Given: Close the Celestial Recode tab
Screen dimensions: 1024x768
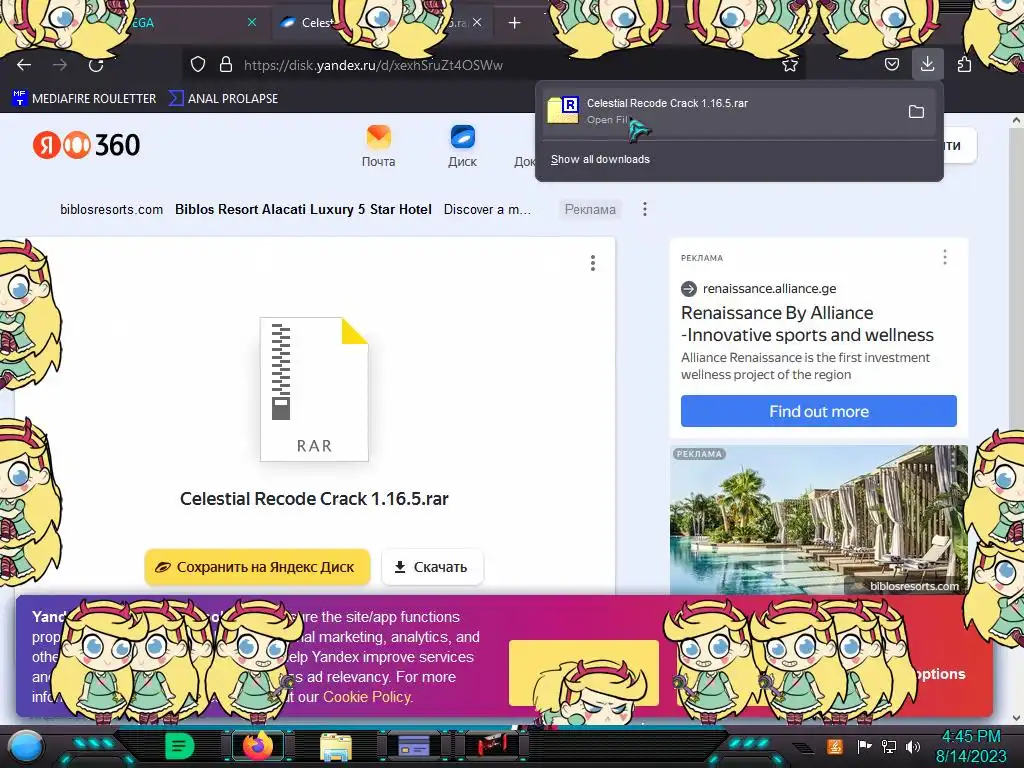Looking at the screenshot, I should pyautogui.click(x=477, y=23).
